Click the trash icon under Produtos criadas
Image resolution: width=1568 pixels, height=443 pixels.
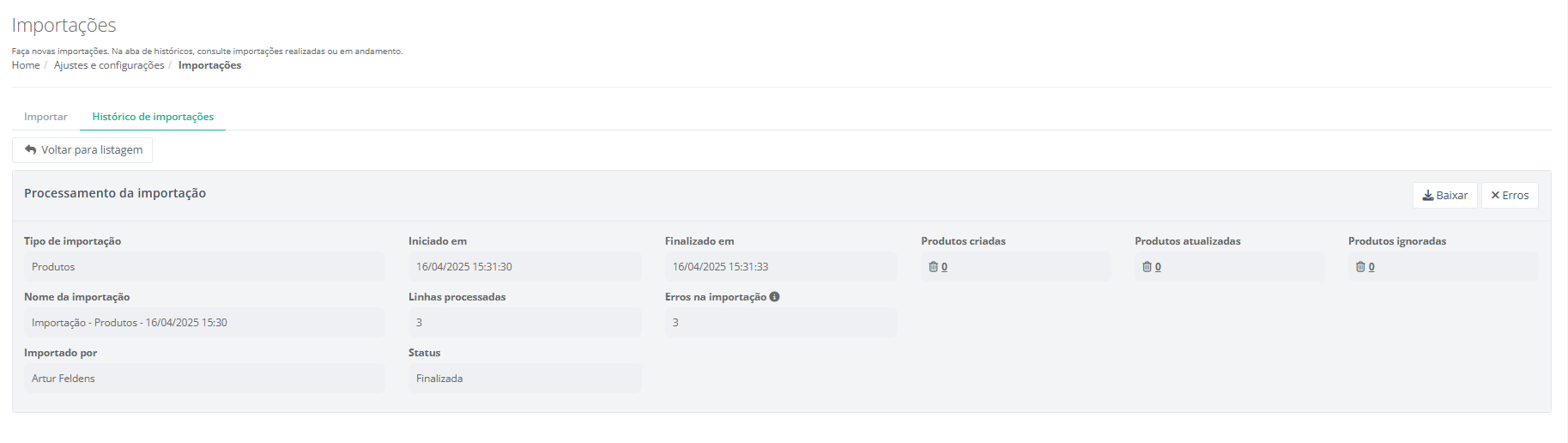point(933,267)
